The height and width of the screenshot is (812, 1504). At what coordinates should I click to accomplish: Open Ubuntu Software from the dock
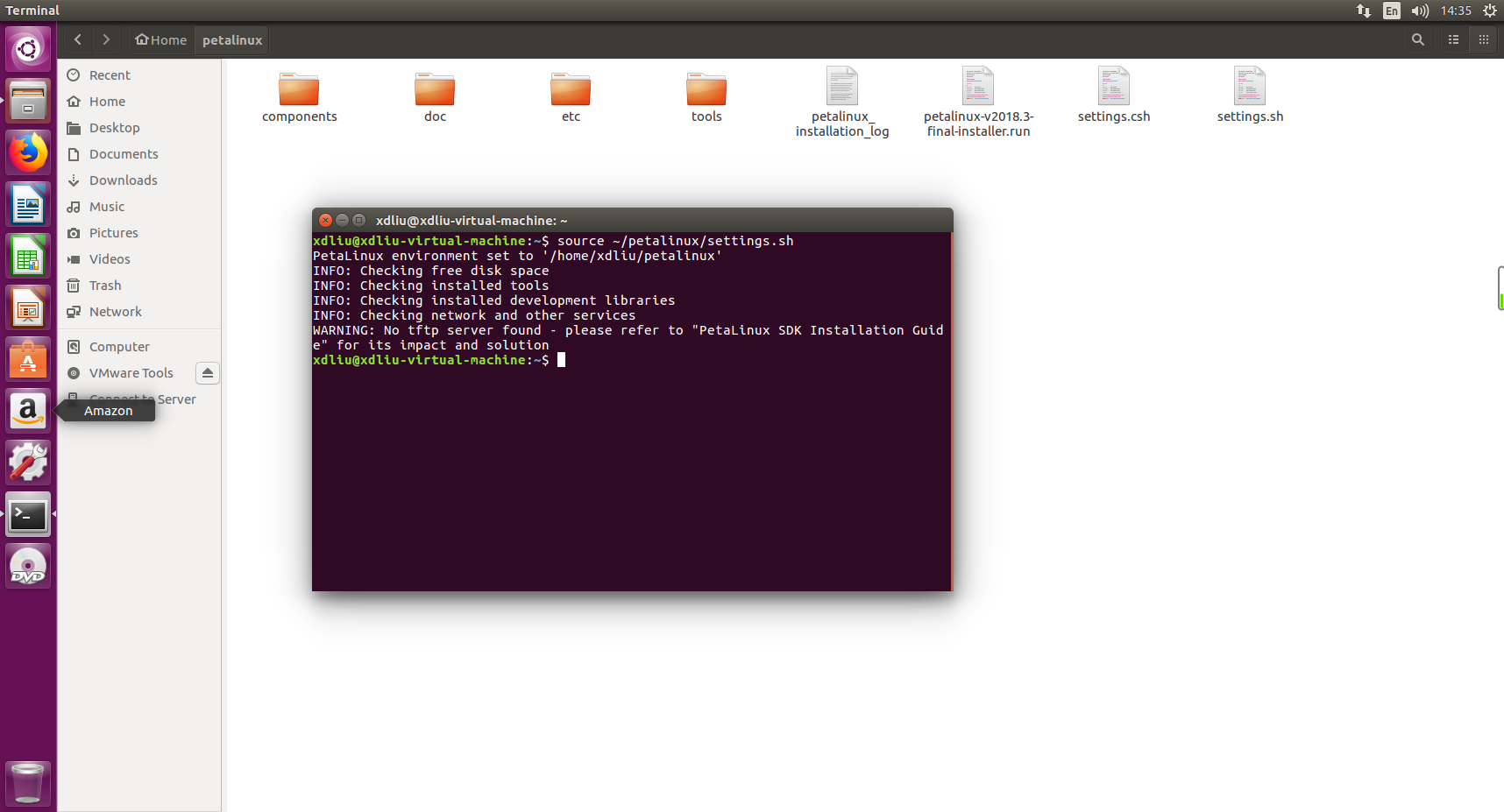point(27,358)
